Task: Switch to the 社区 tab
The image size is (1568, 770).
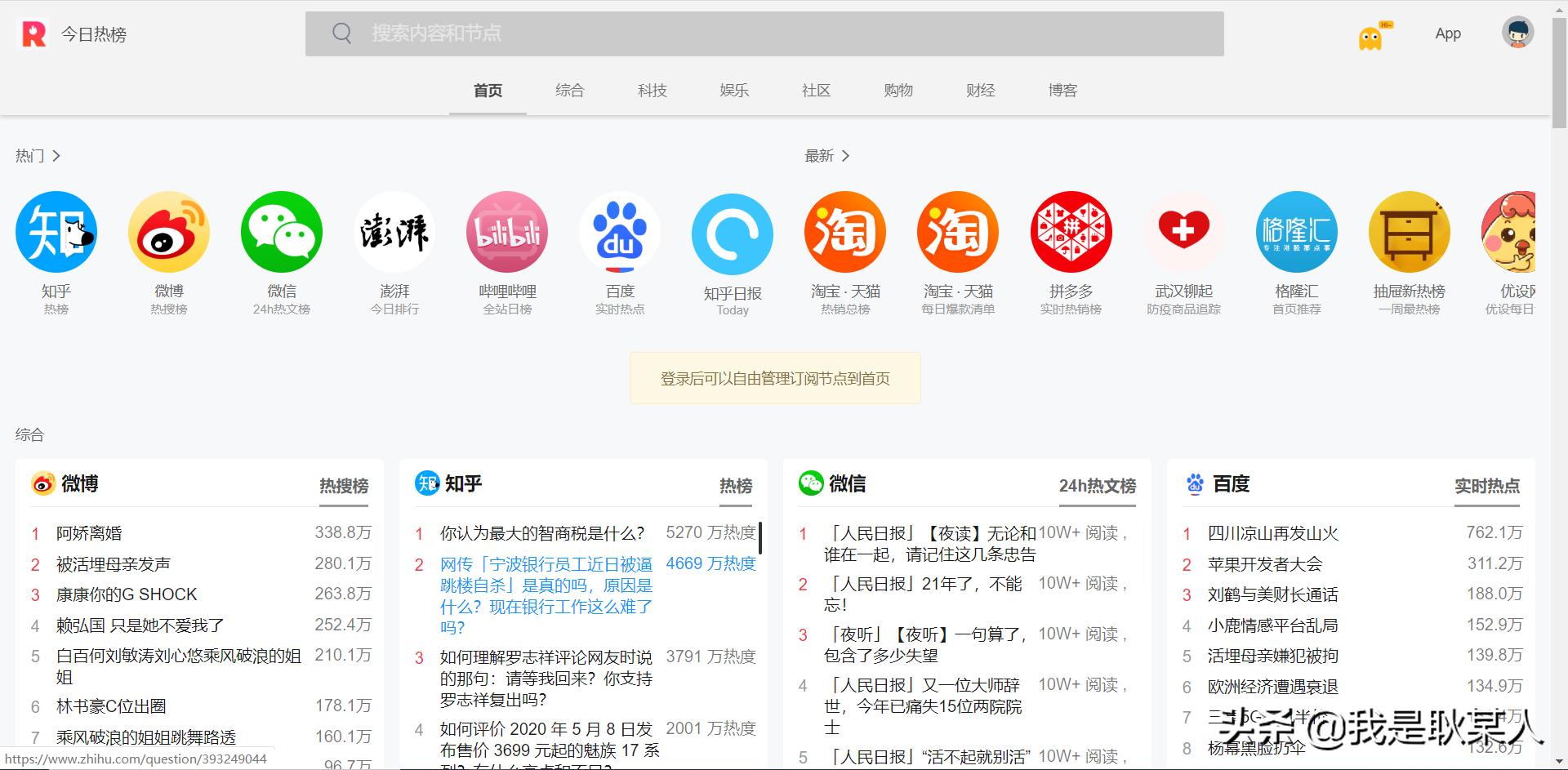Action: (x=816, y=91)
